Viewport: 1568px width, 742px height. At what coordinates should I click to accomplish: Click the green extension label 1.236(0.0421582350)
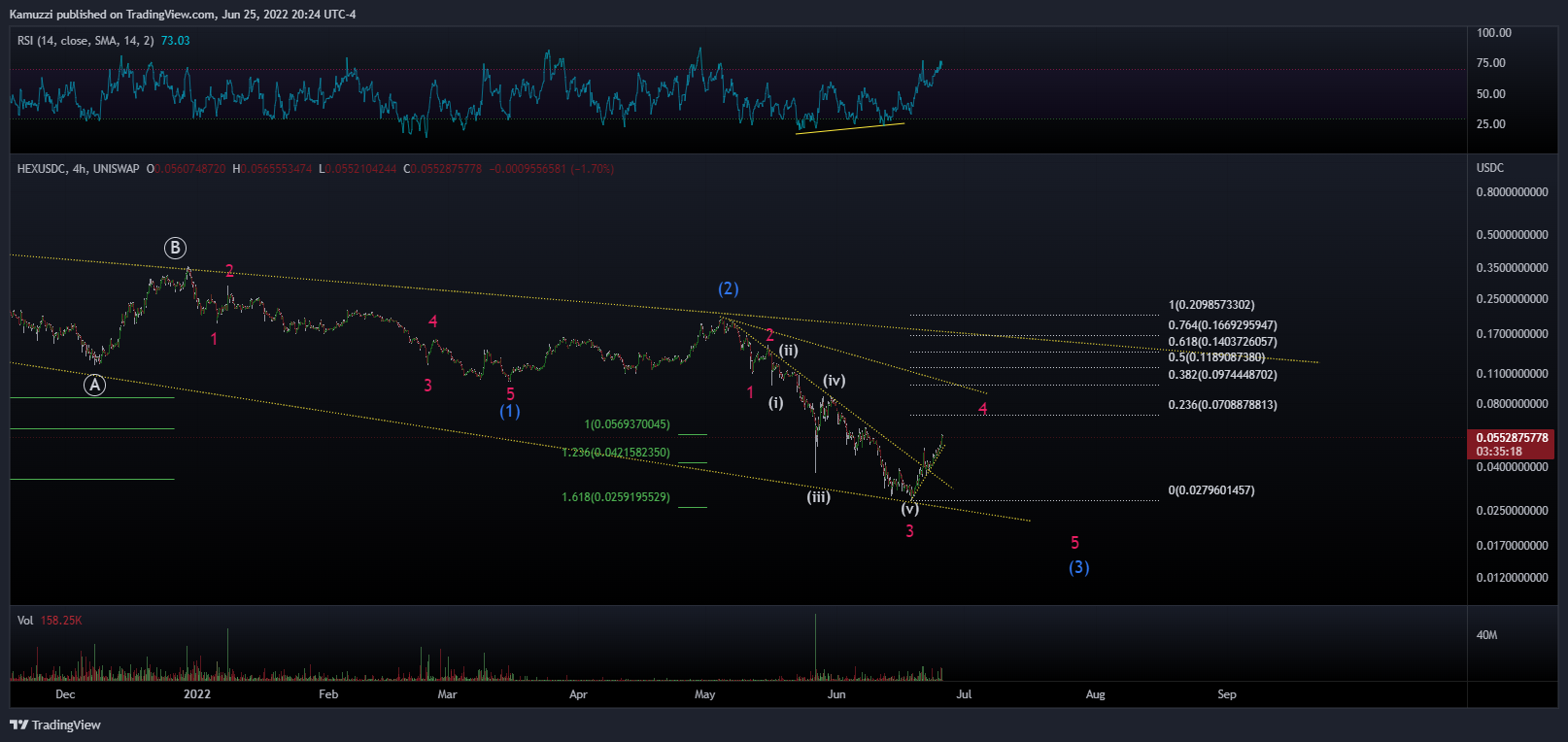pos(616,453)
